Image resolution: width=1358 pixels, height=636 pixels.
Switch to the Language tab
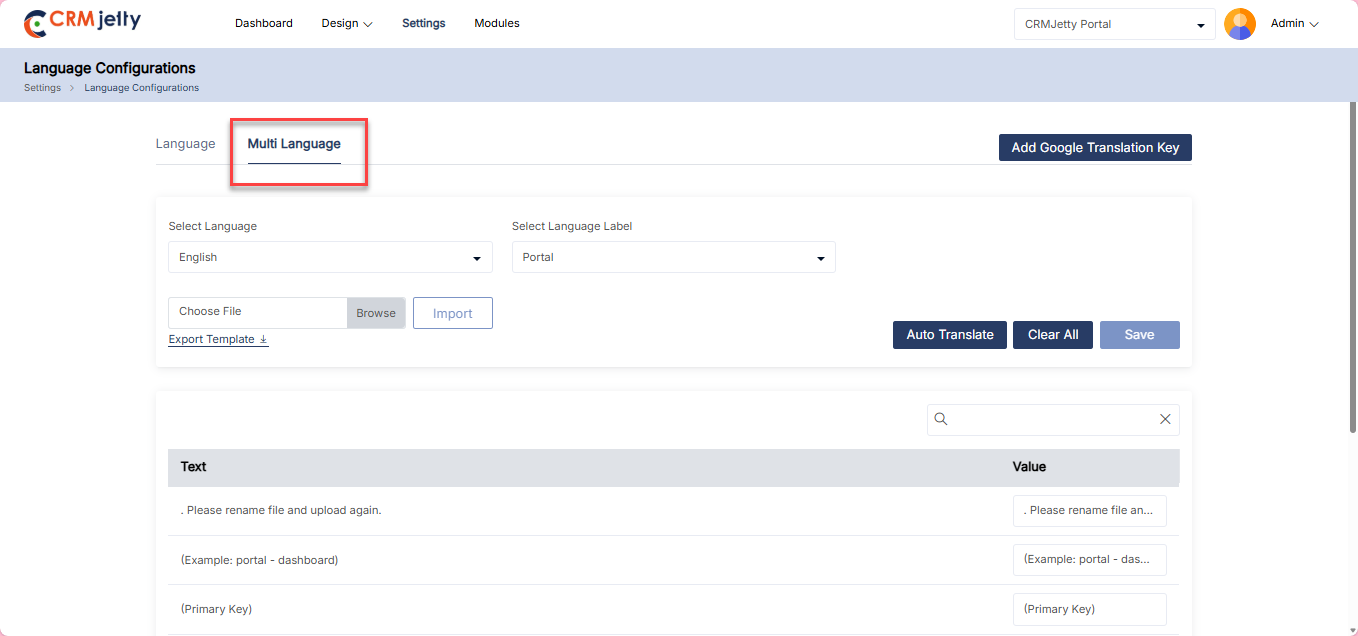[x=185, y=144]
